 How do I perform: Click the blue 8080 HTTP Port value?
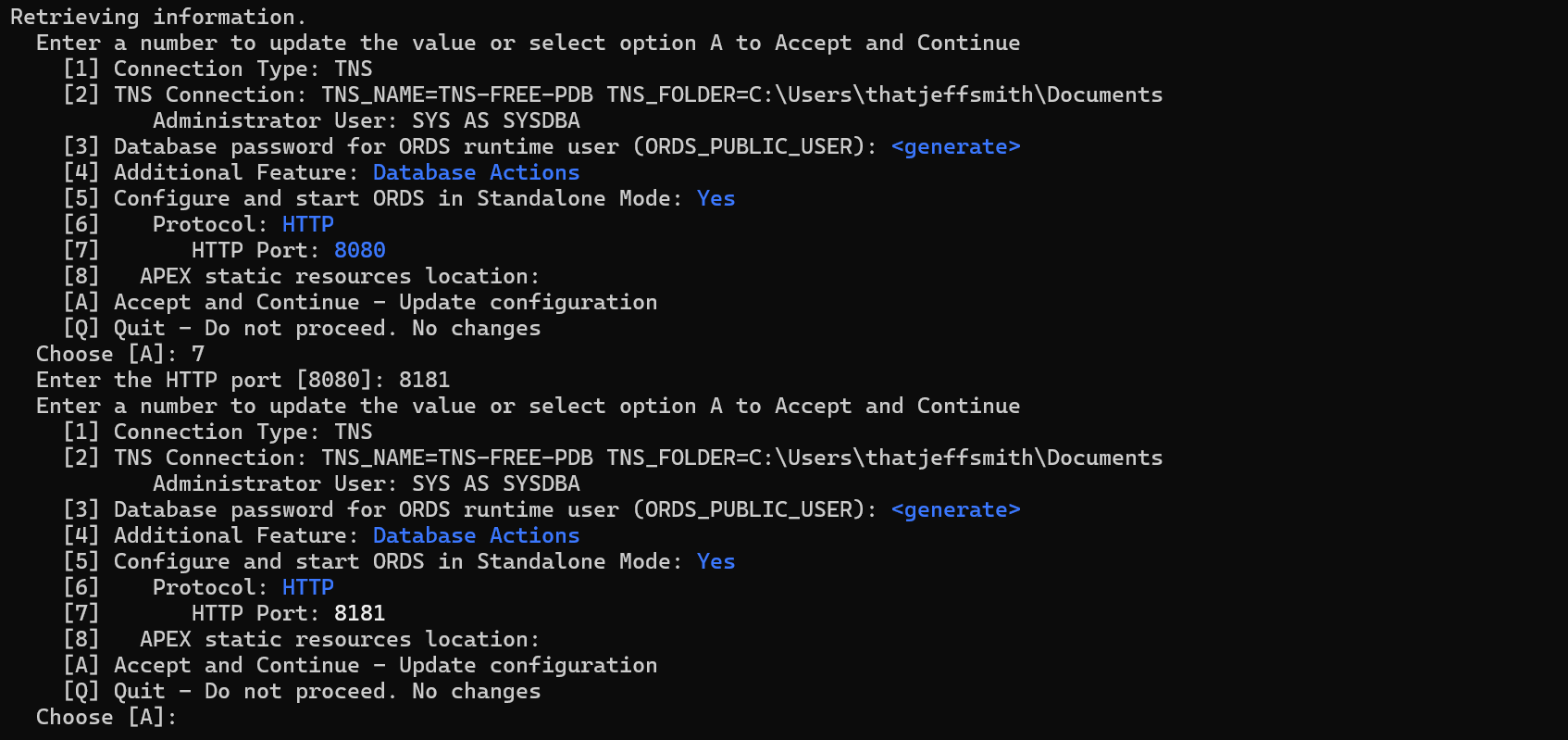pos(360,250)
